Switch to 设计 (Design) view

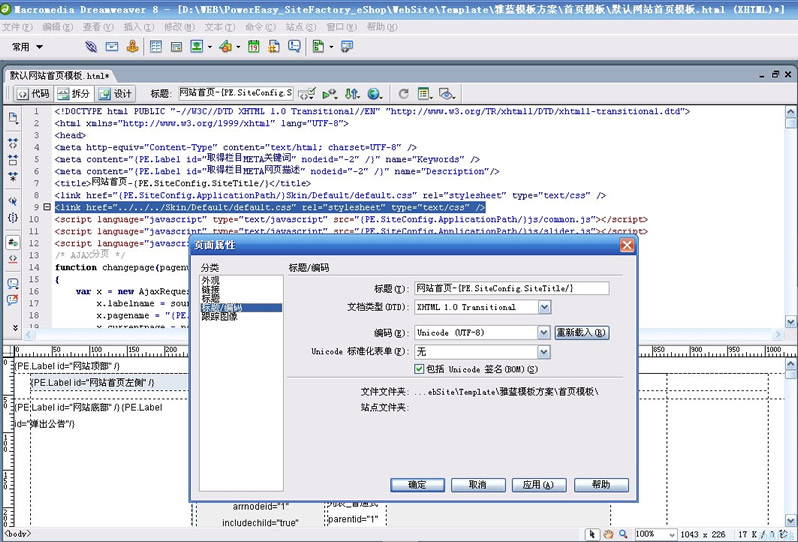tap(115, 94)
